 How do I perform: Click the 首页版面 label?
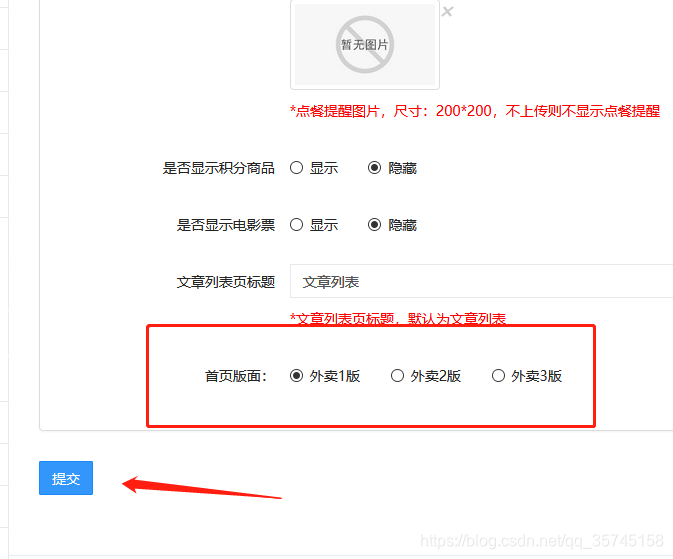(236, 376)
